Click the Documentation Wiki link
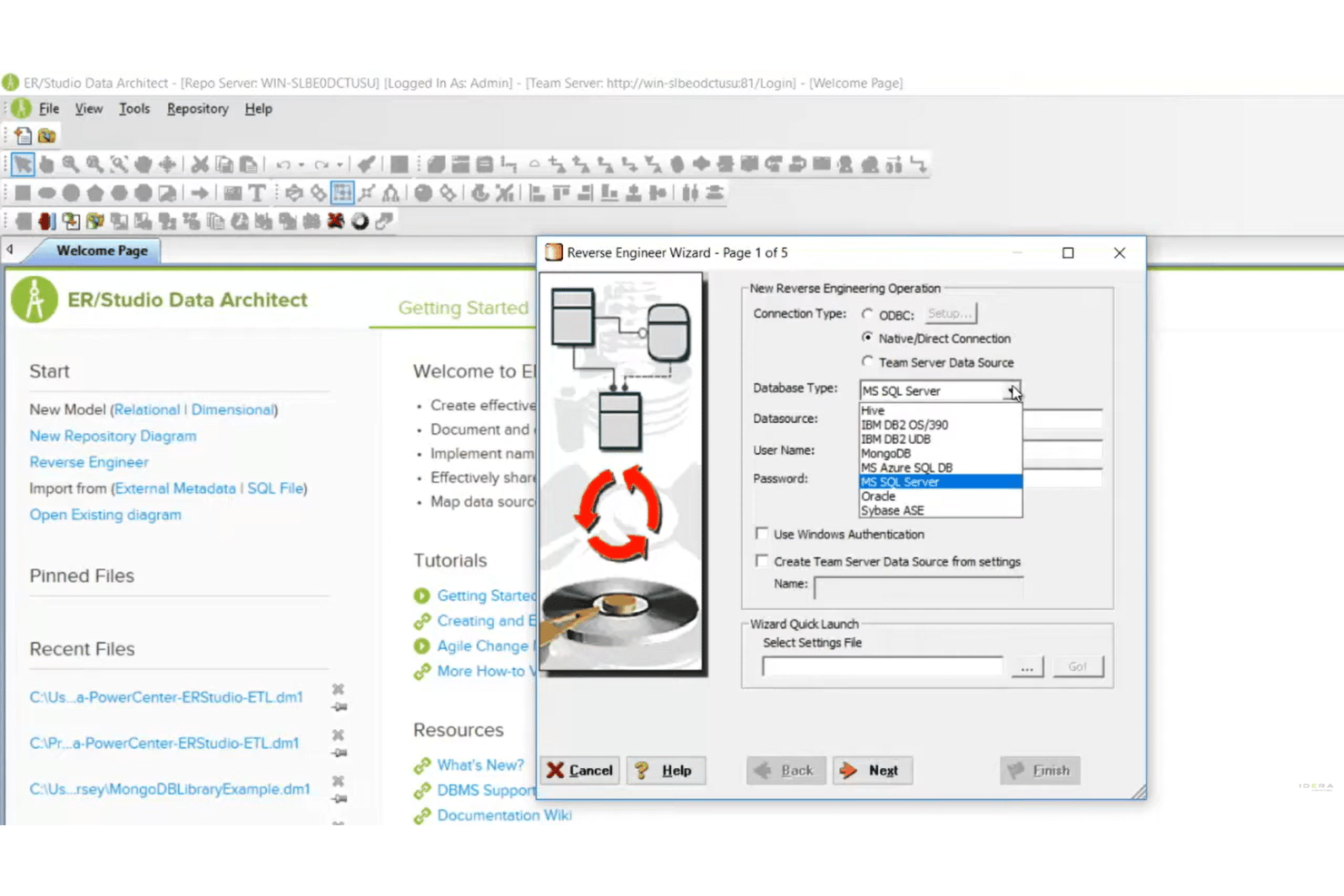 tap(504, 815)
